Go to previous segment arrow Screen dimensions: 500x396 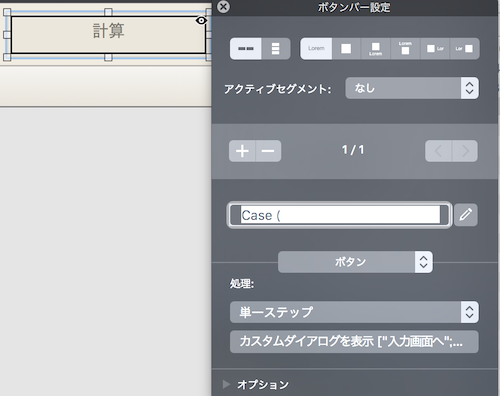tap(438, 151)
